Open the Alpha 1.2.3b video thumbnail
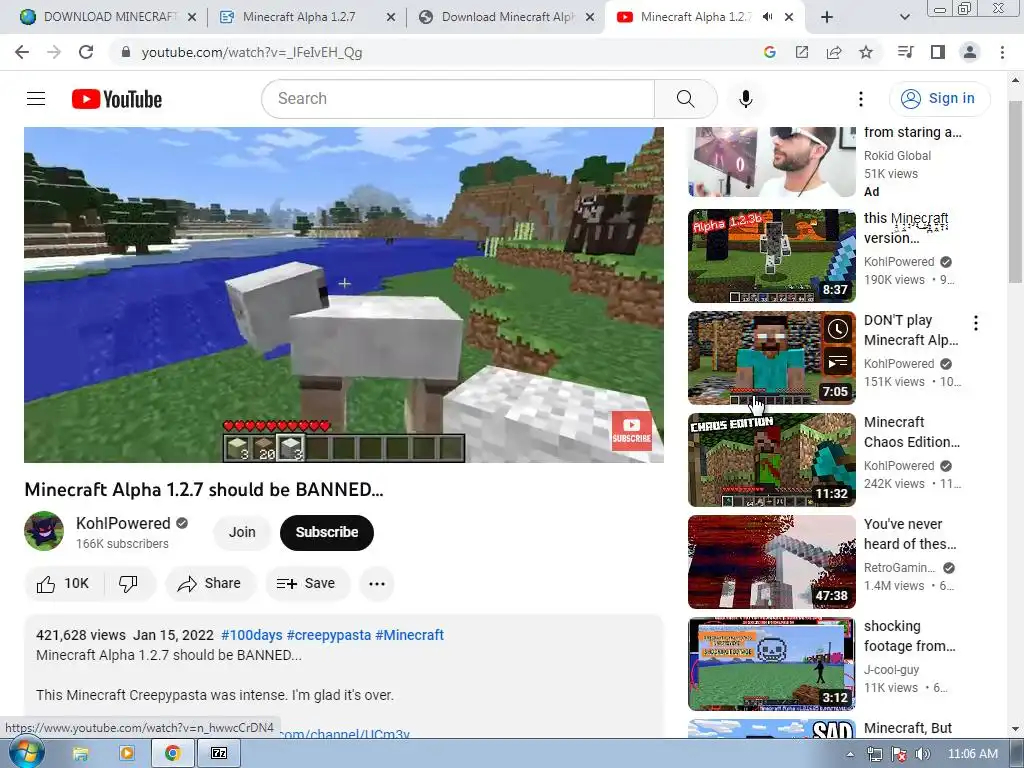This screenshot has height=768, width=1024. click(x=772, y=255)
